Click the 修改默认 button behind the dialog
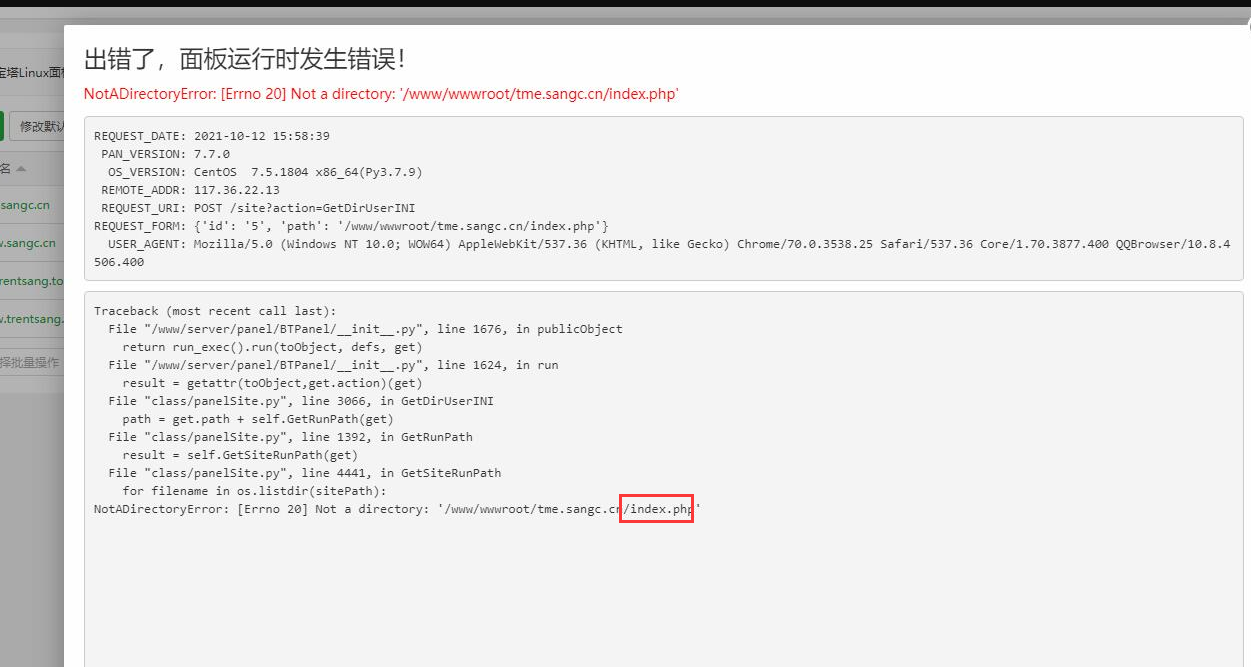 click(38, 127)
